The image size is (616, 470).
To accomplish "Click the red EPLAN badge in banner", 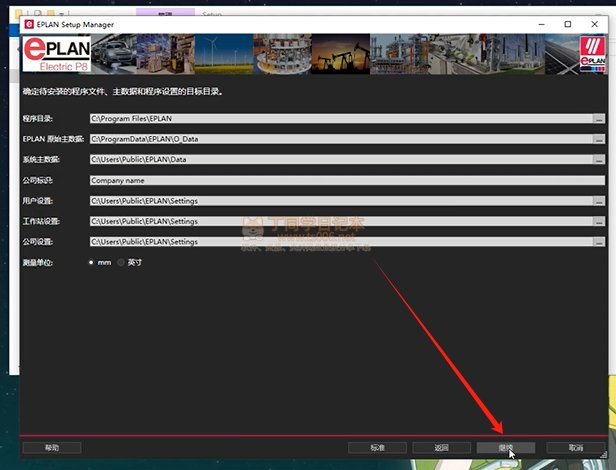I will point(593,55).
